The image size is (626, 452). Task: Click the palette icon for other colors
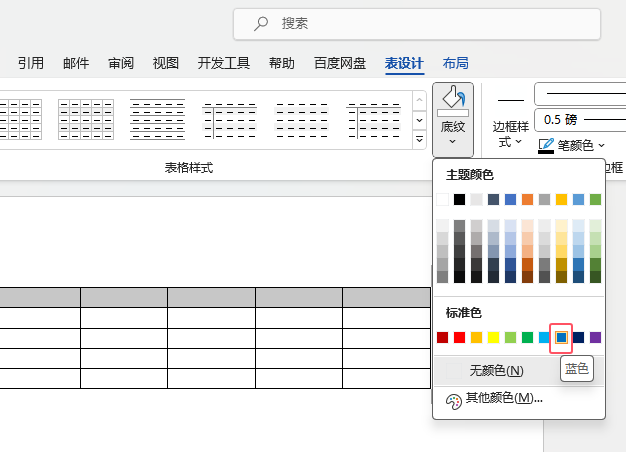[x=454, y=402]
